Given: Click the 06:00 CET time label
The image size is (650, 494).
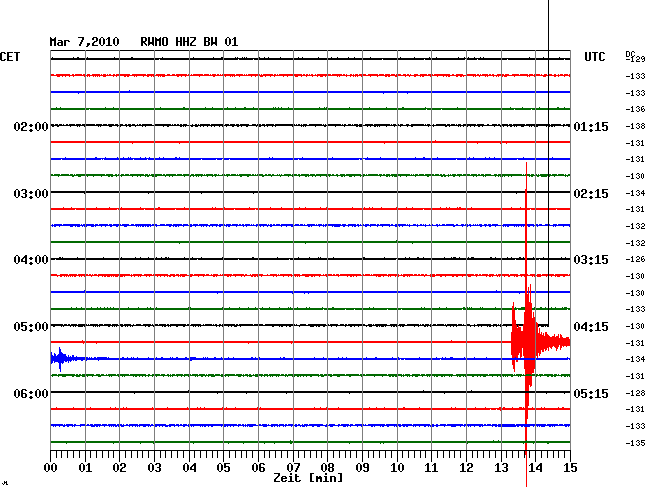Looking at the screenshot, I should 31,393.
